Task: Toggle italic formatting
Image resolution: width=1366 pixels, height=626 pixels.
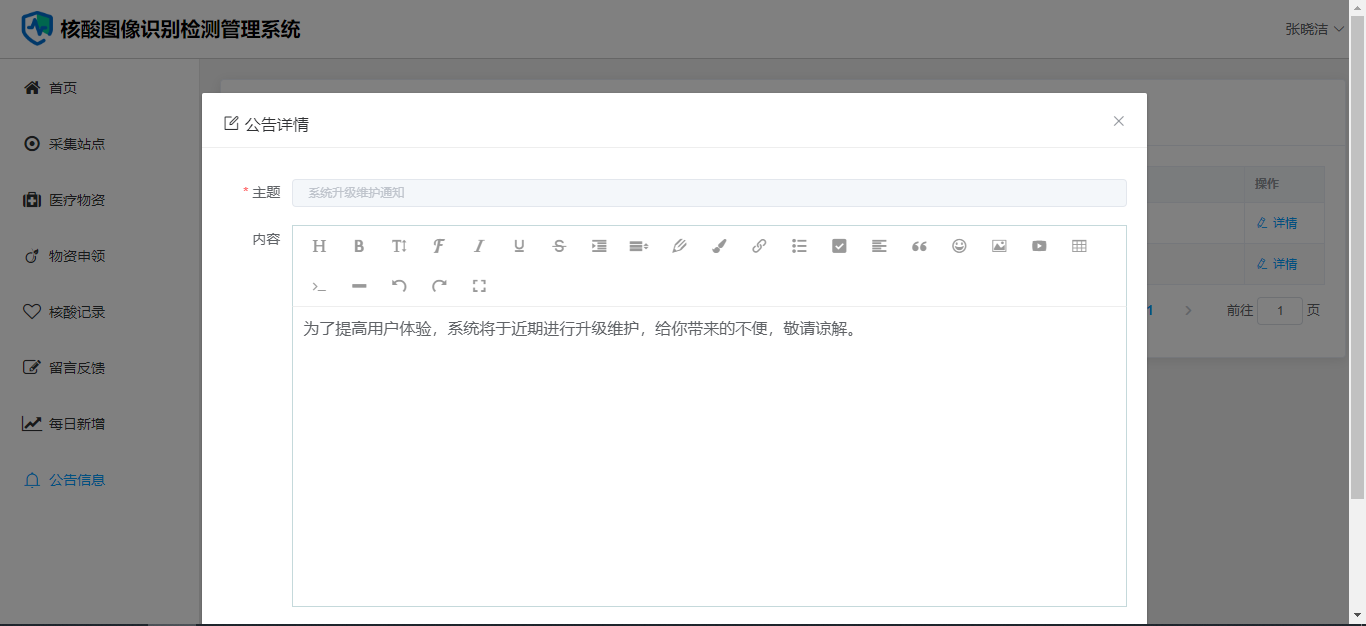Action: (479, 246)
